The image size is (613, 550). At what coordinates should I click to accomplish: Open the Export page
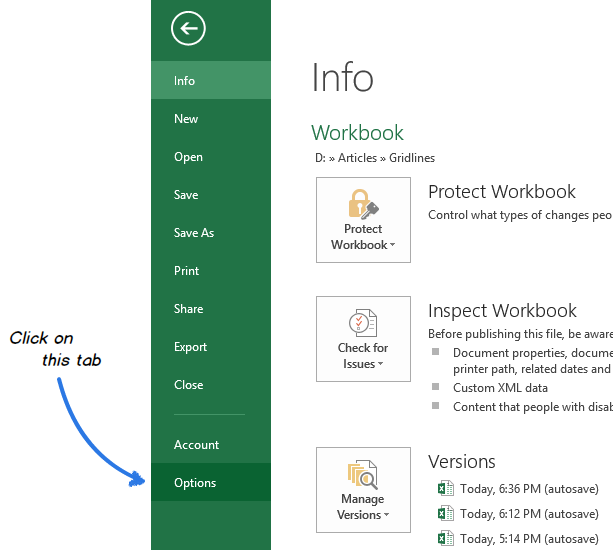pyautogui.click(x=211, y=346)
